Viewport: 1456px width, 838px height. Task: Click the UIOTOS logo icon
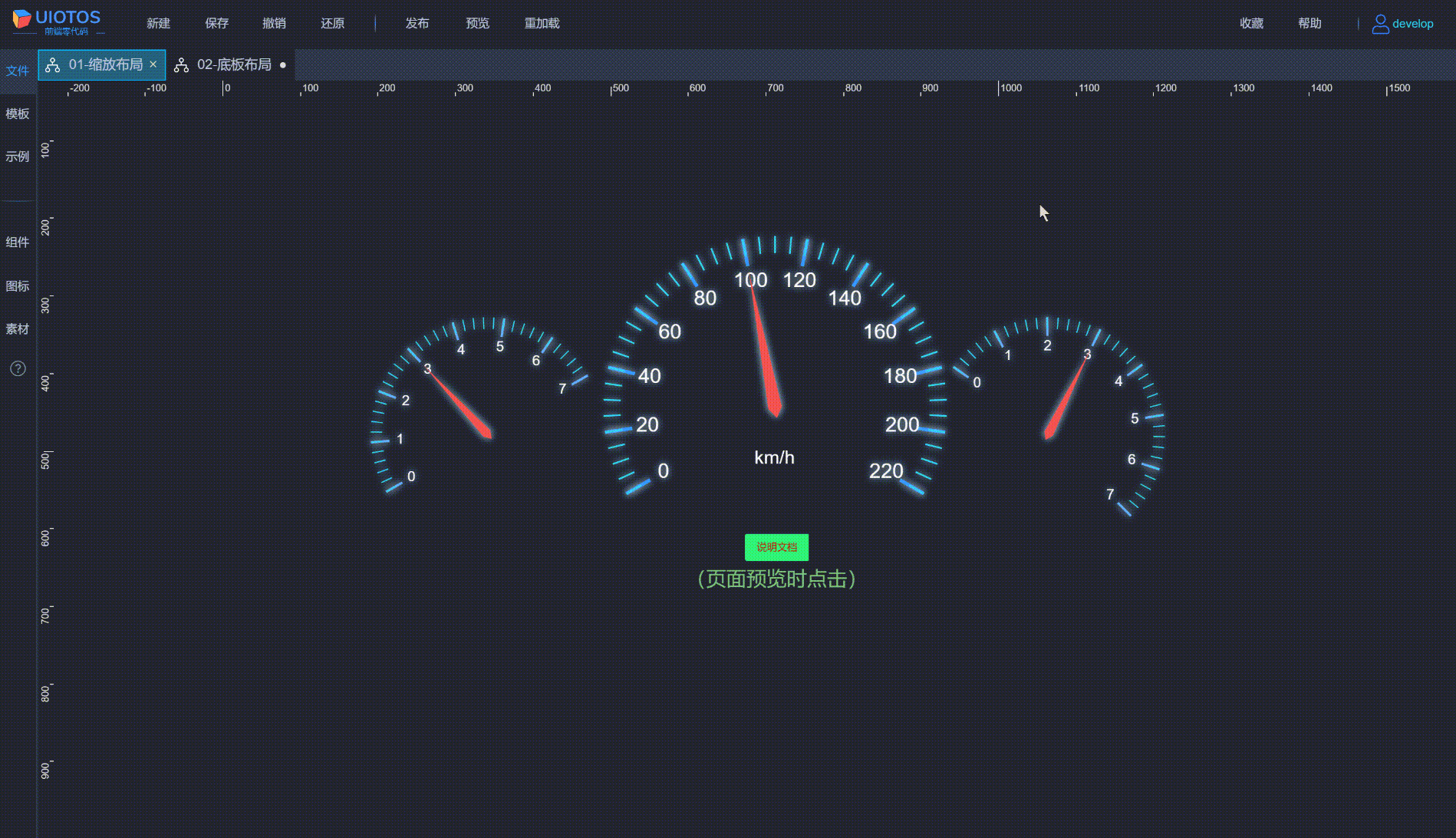point(21,19)
